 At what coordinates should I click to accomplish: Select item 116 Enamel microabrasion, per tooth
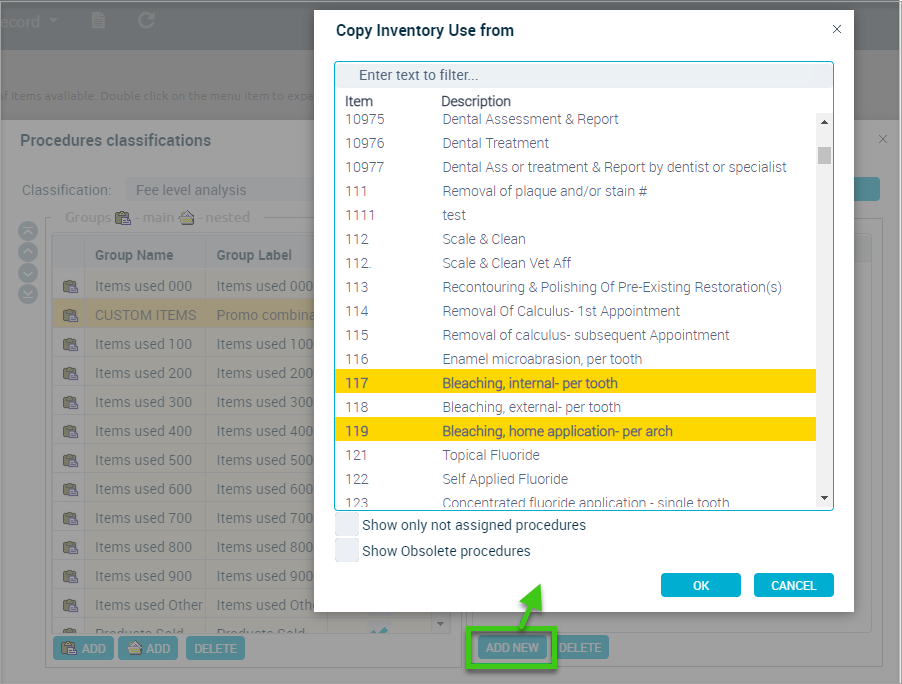point(575,359)
